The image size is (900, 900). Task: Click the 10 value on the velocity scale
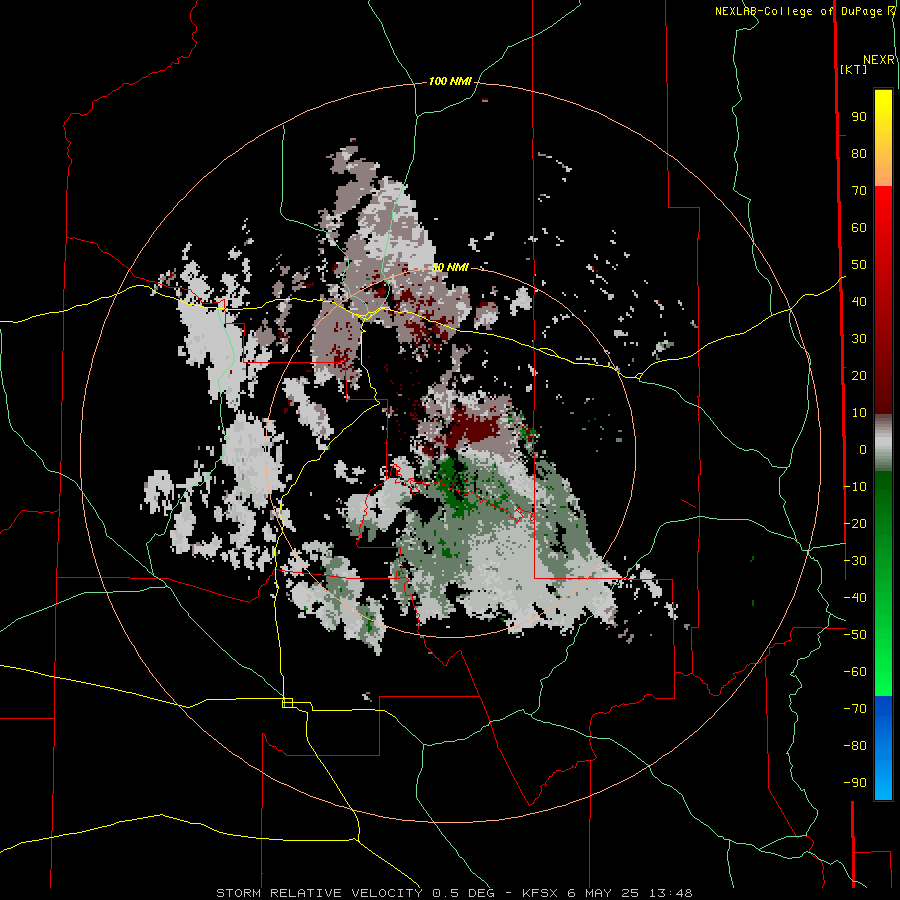click(859, 413)
